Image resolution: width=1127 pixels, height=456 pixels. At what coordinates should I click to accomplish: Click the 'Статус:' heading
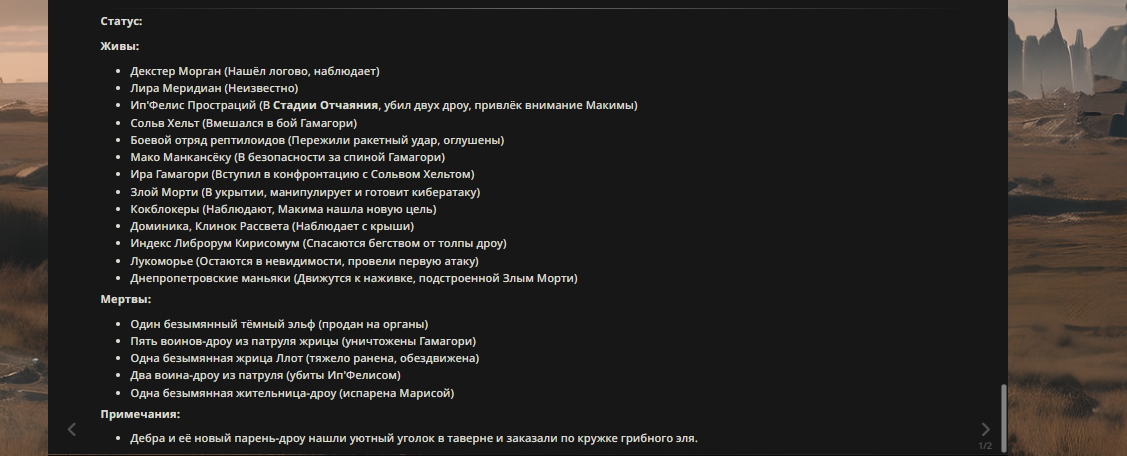point(121,20)
